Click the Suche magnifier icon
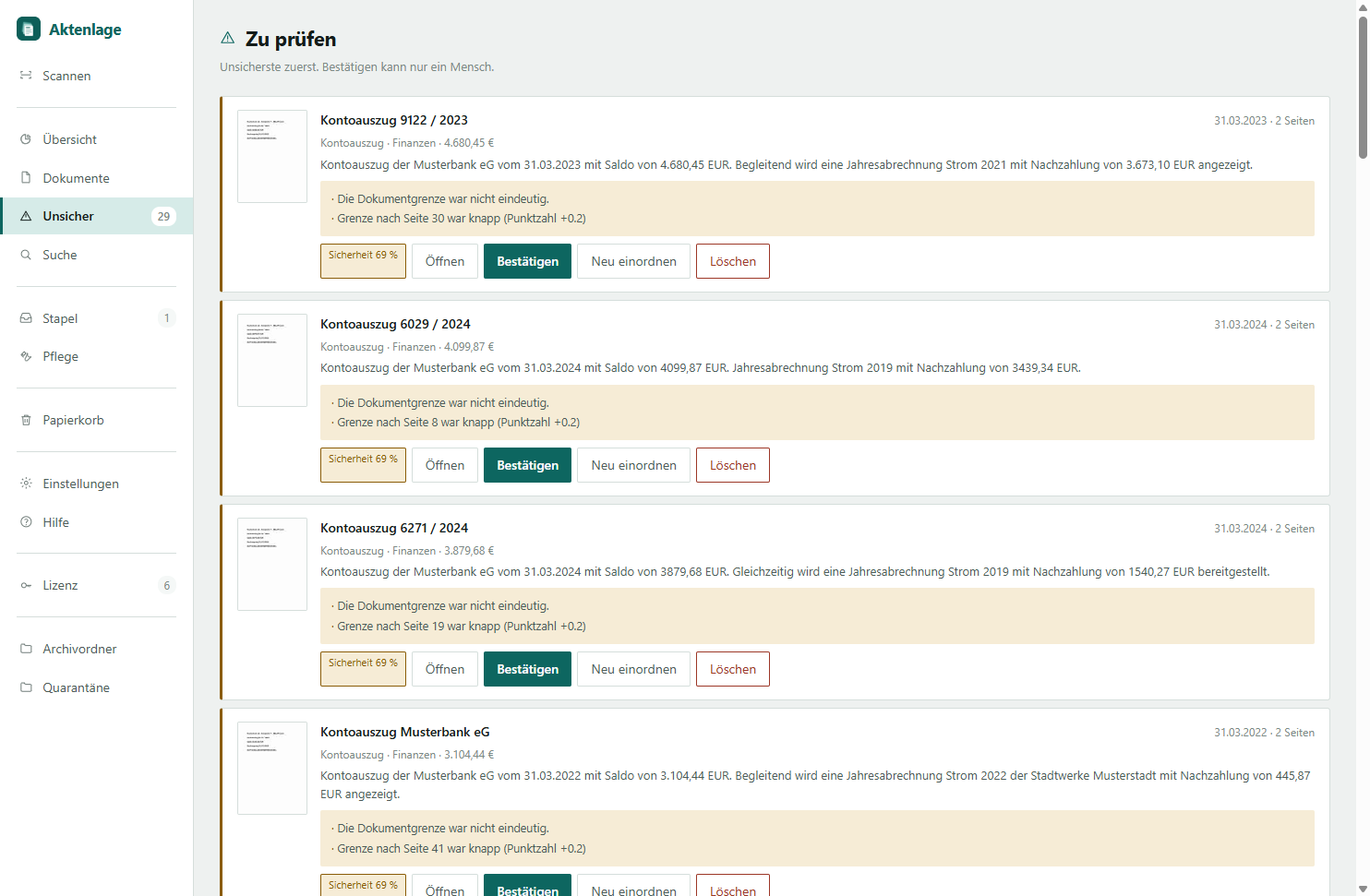 pos(26,255)
